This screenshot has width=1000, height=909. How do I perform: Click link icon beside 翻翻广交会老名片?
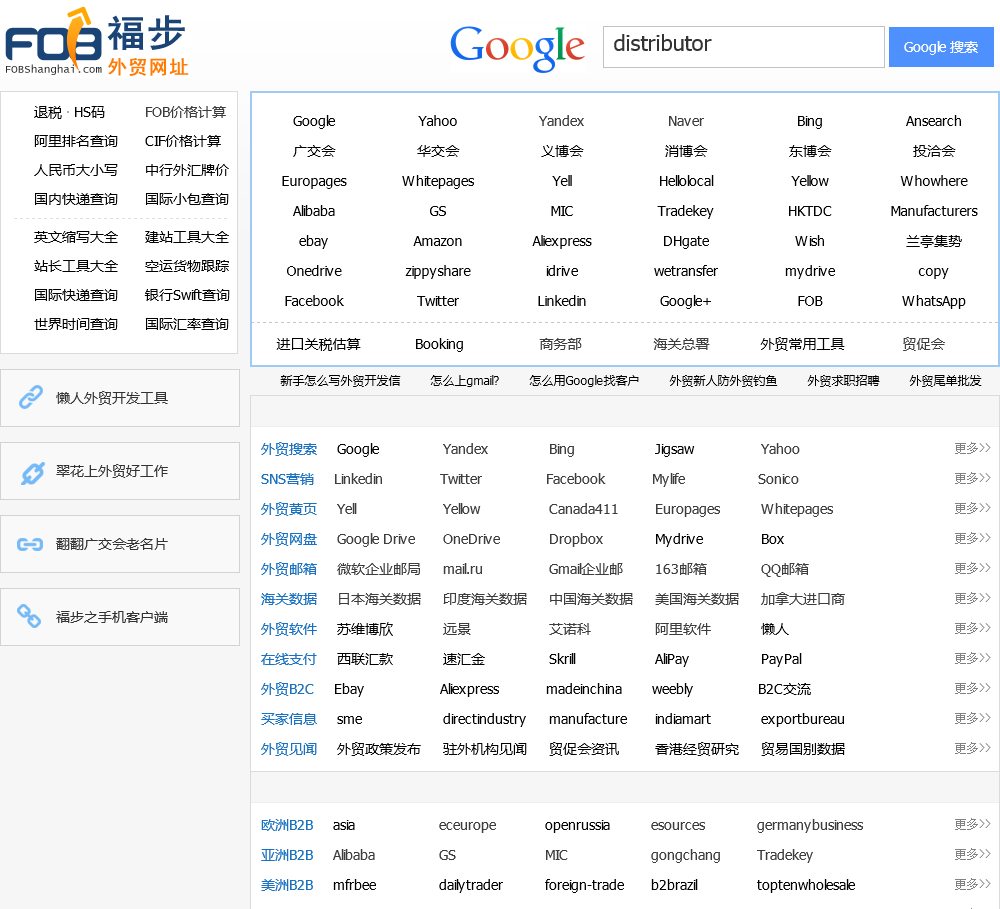coord(30,544)
